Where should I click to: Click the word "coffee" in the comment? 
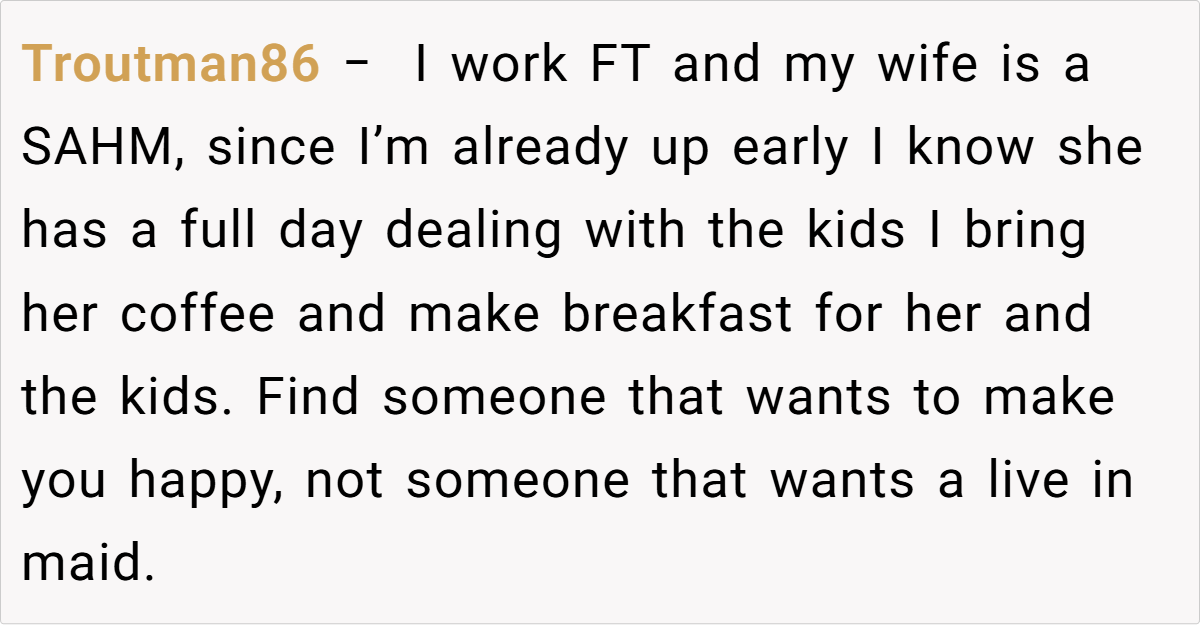pos(198,316)
